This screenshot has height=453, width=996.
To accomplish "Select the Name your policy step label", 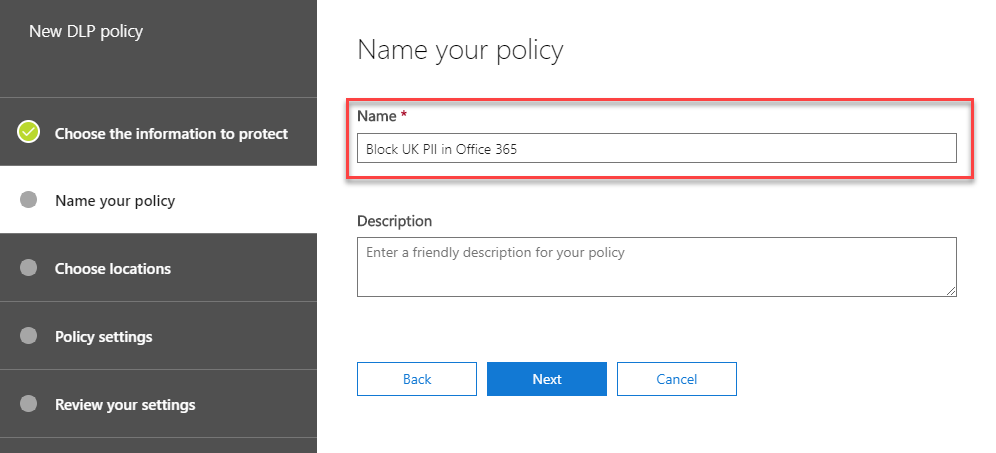I will (x=115, y=201).
